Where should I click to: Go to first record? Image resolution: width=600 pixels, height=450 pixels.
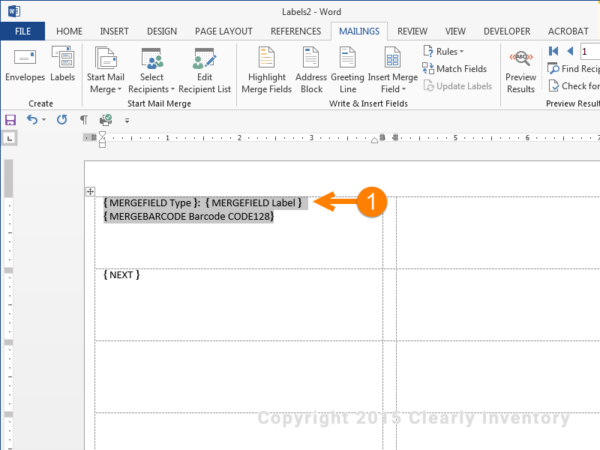tap(553, 51)
